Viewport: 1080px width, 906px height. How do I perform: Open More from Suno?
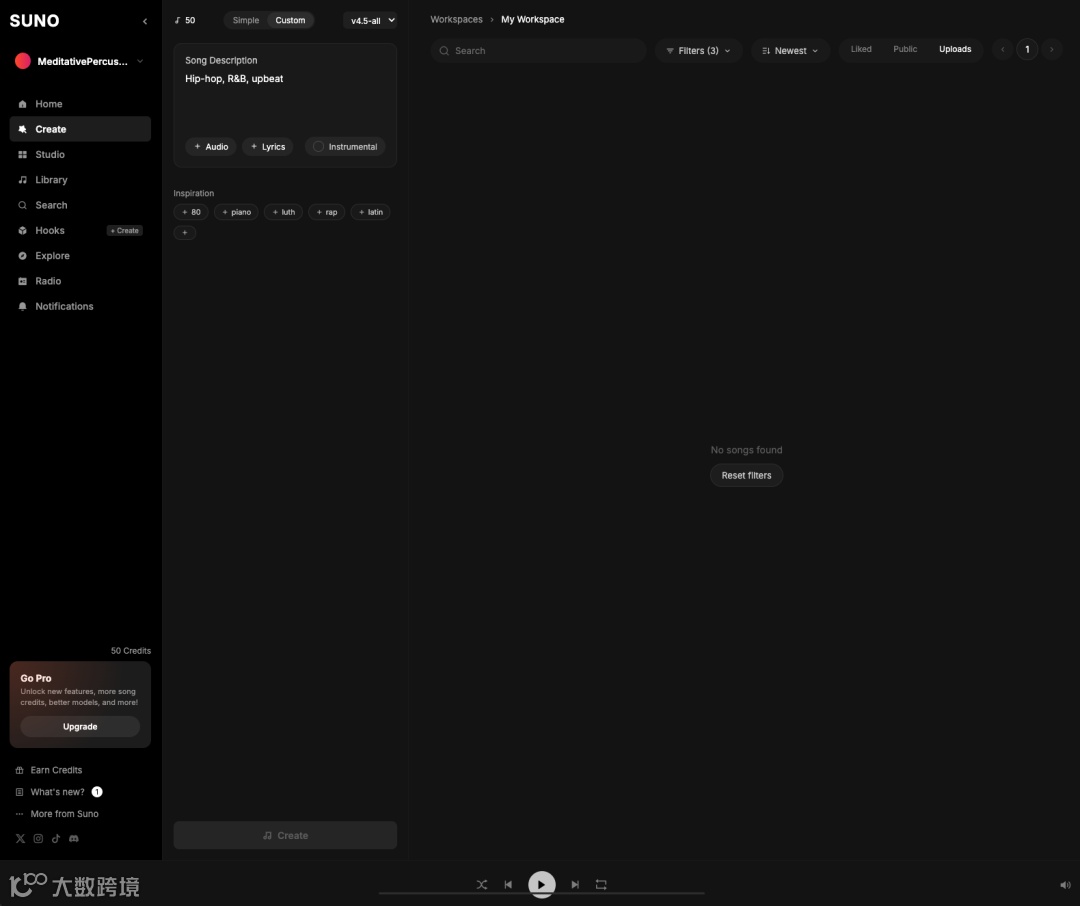tap(64, 814)
